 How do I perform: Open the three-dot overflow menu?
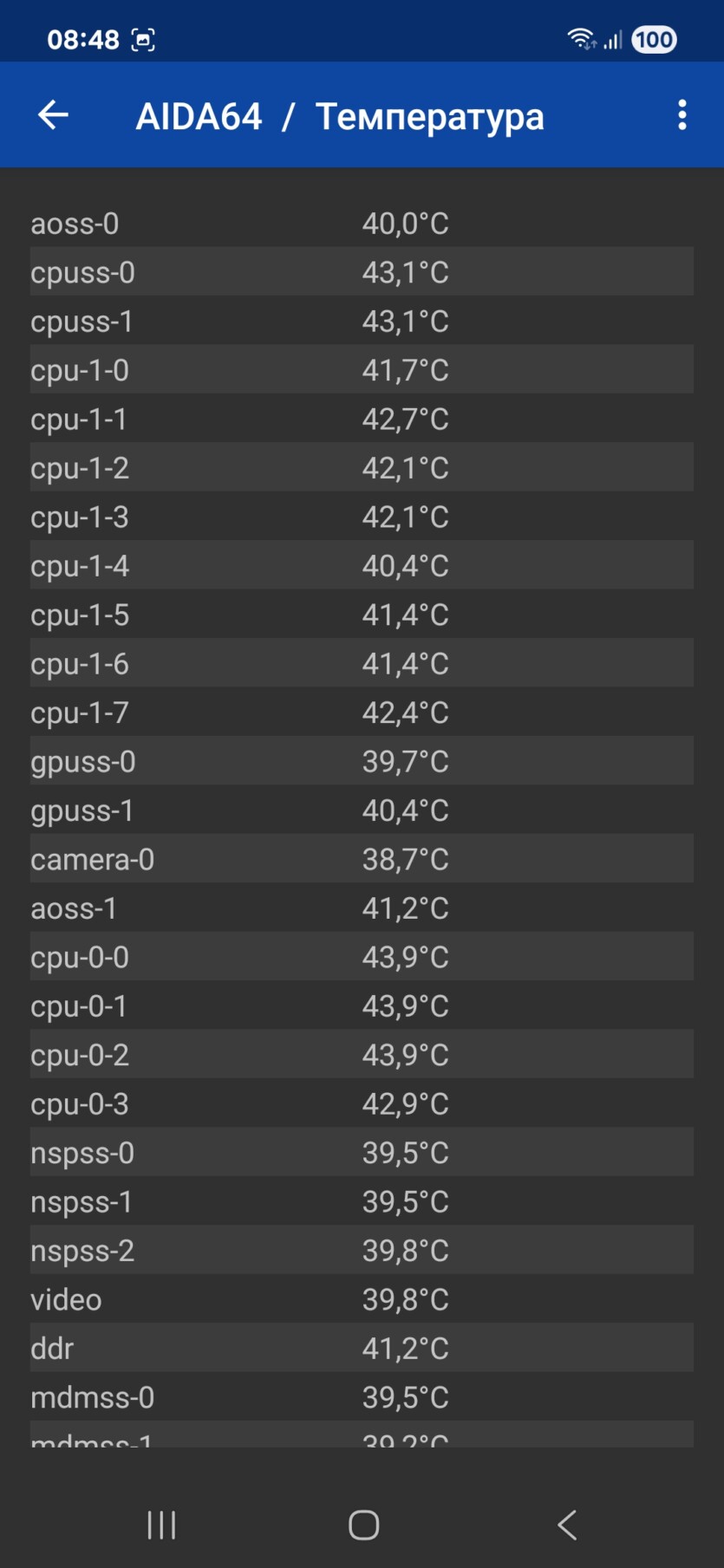coord(682,114)
